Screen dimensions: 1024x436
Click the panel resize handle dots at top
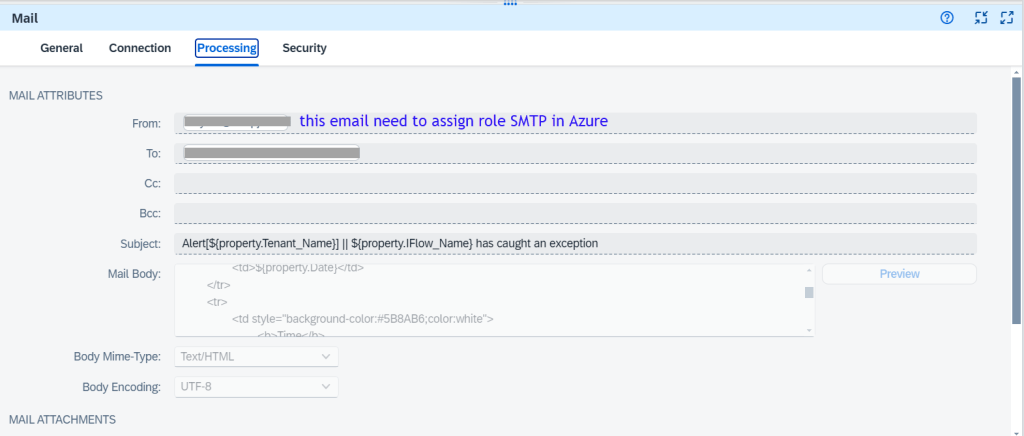tap(511, 4)
